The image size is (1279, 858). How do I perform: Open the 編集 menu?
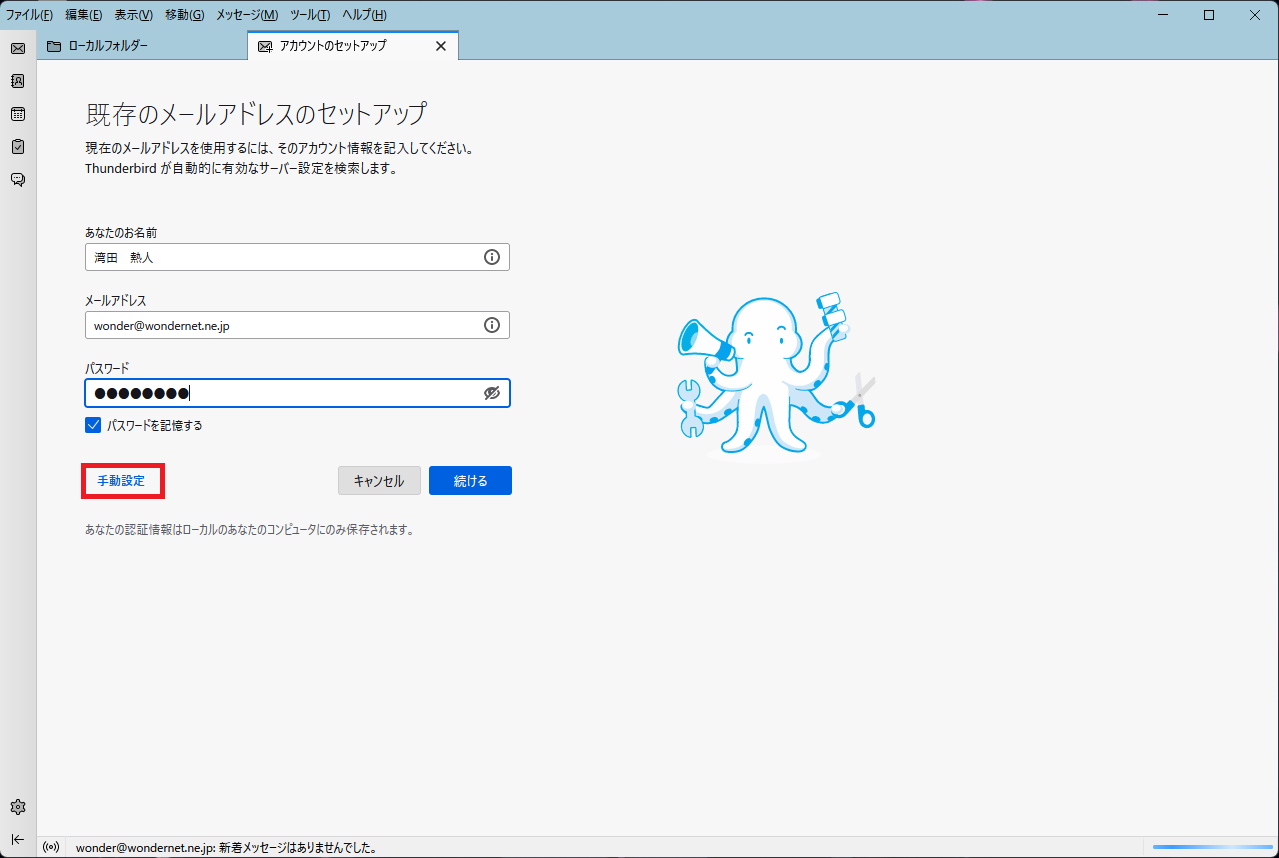pyautogui.click(x=83, y=15)
